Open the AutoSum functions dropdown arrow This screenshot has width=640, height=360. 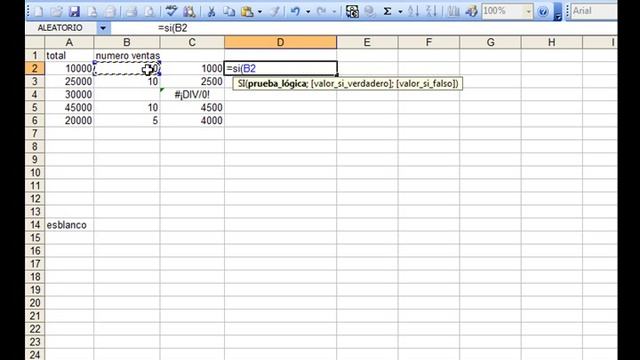(x=400, y=11)
